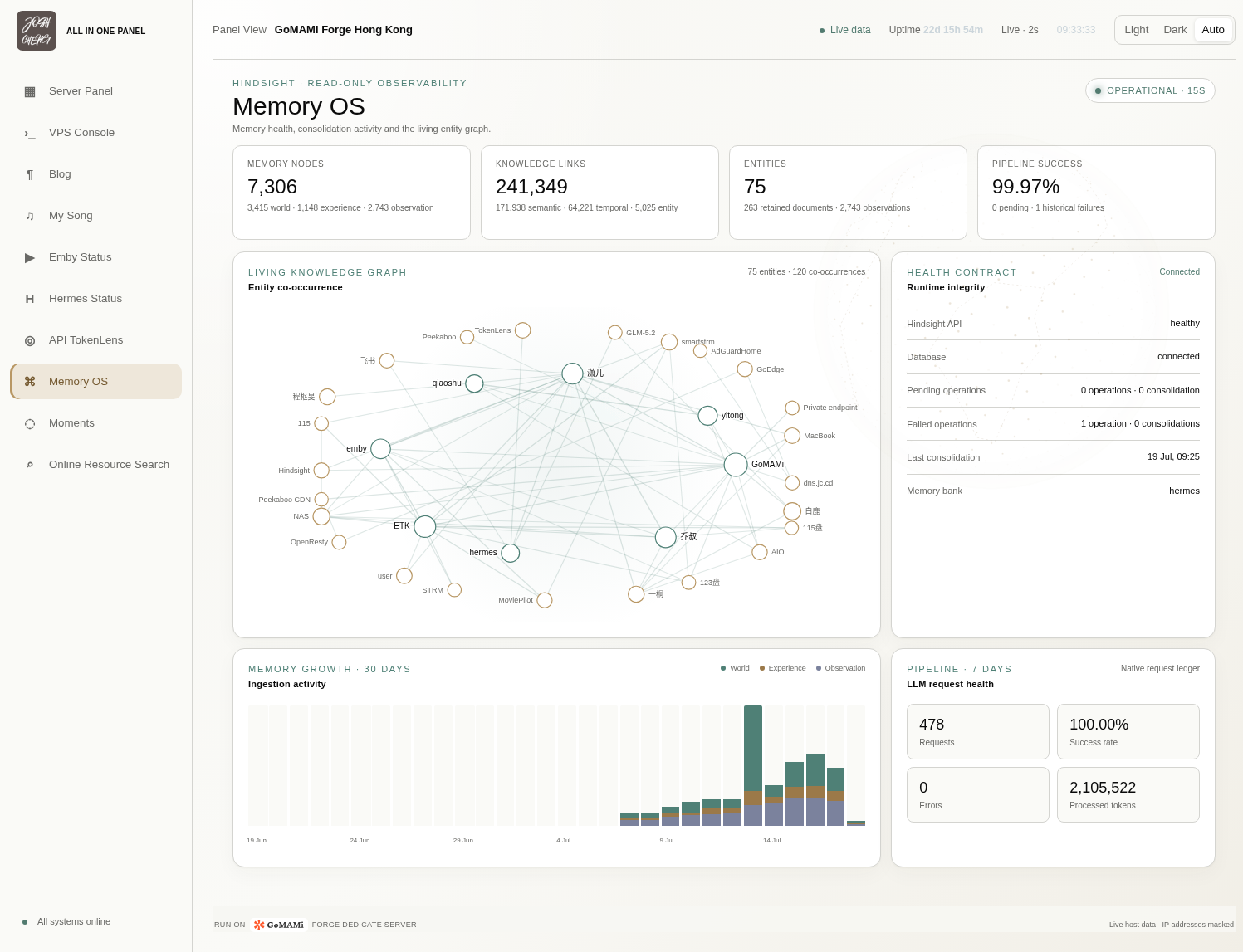Viewport: 1243px width, 952px height.
Task: Switch theme to Light
Action: (1137, 30)
